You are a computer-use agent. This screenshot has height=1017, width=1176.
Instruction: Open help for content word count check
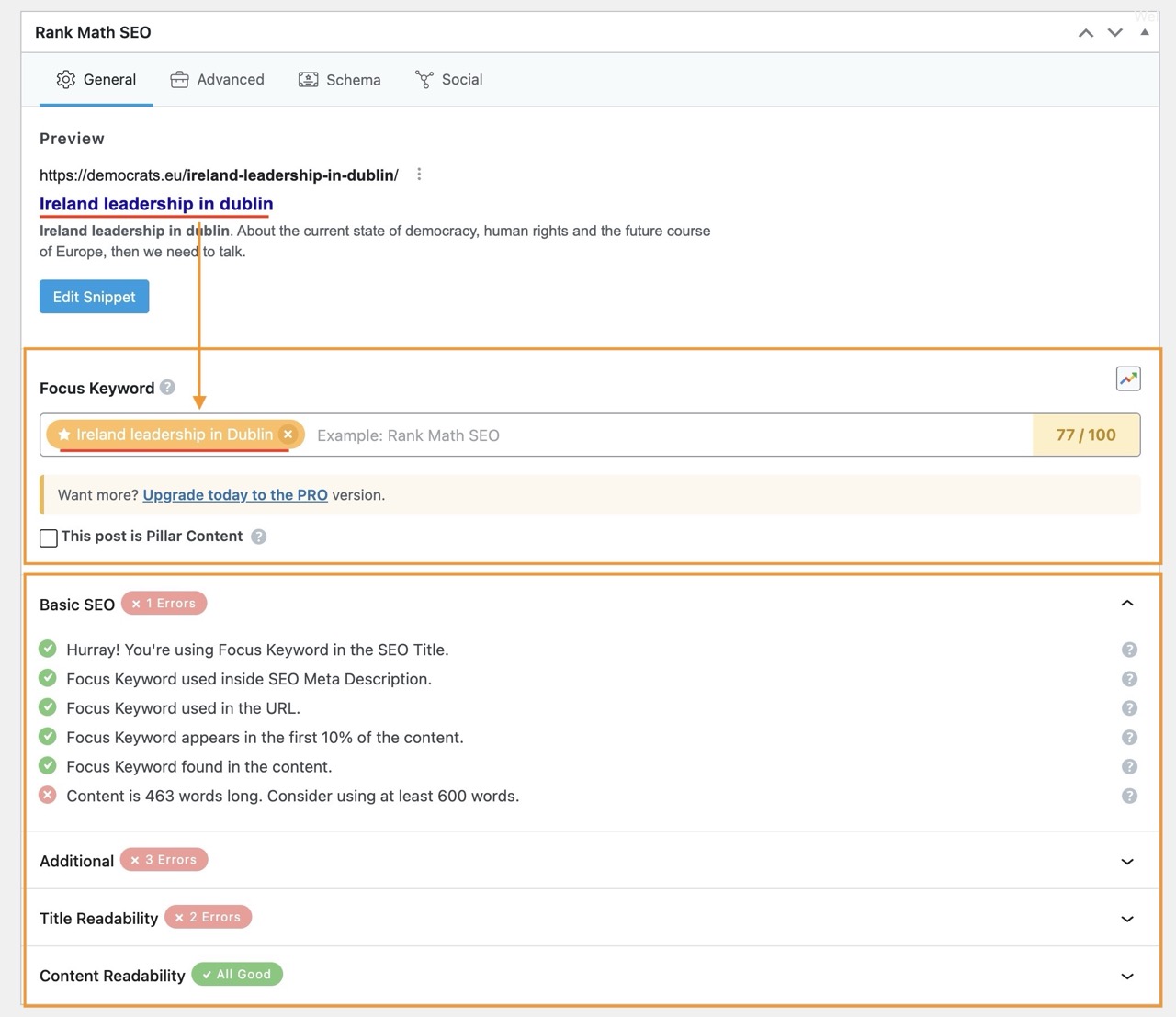(x=1129, y=796)
